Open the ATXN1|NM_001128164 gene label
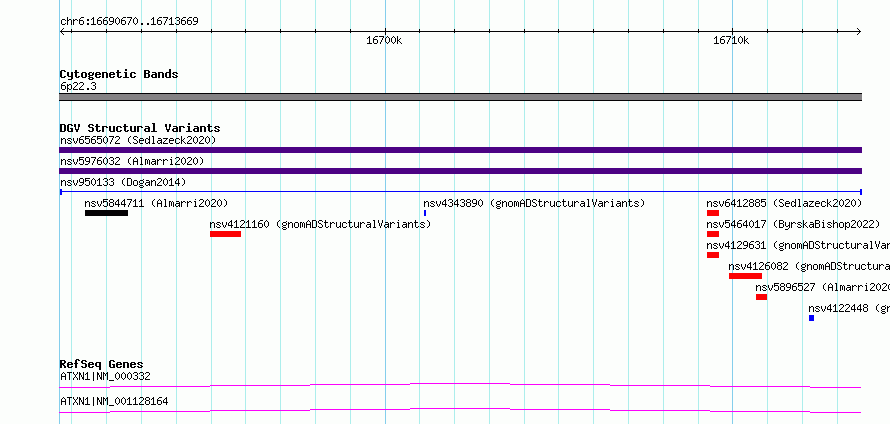This screenshot has height=424, width=890. coord(114,401)
